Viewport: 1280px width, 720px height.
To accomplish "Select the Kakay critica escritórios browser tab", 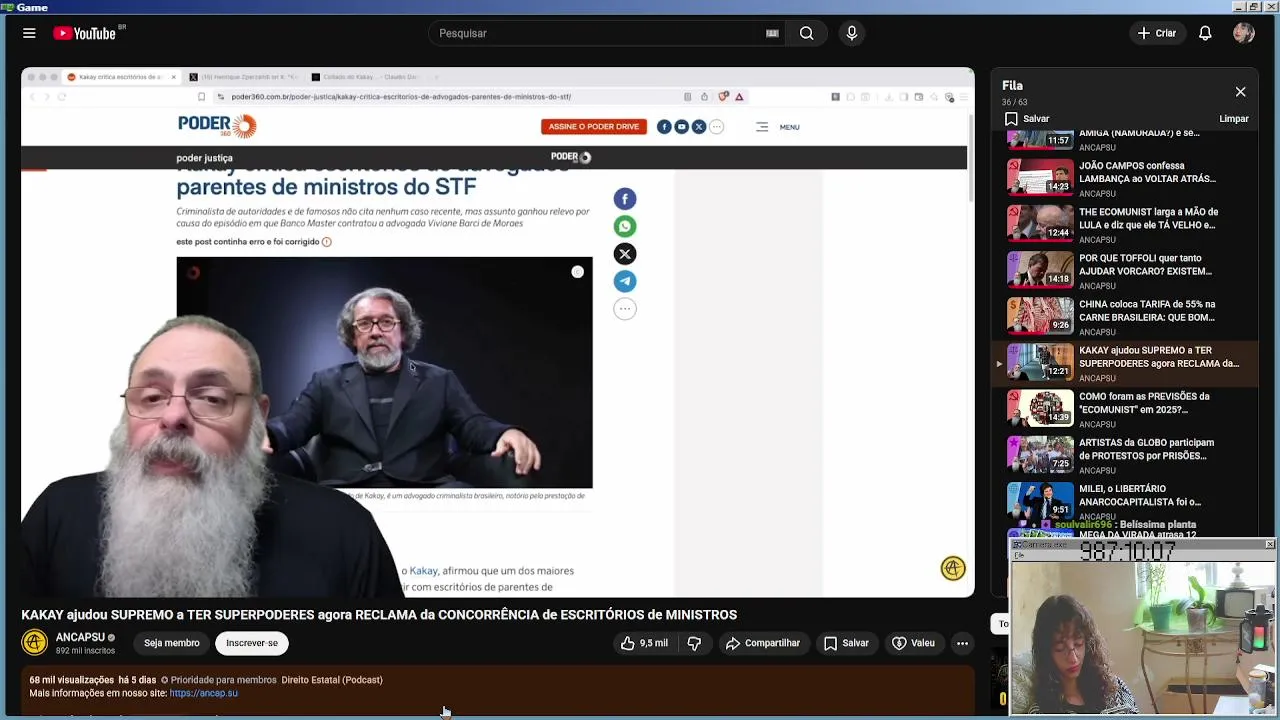I will tap(120, 77).
